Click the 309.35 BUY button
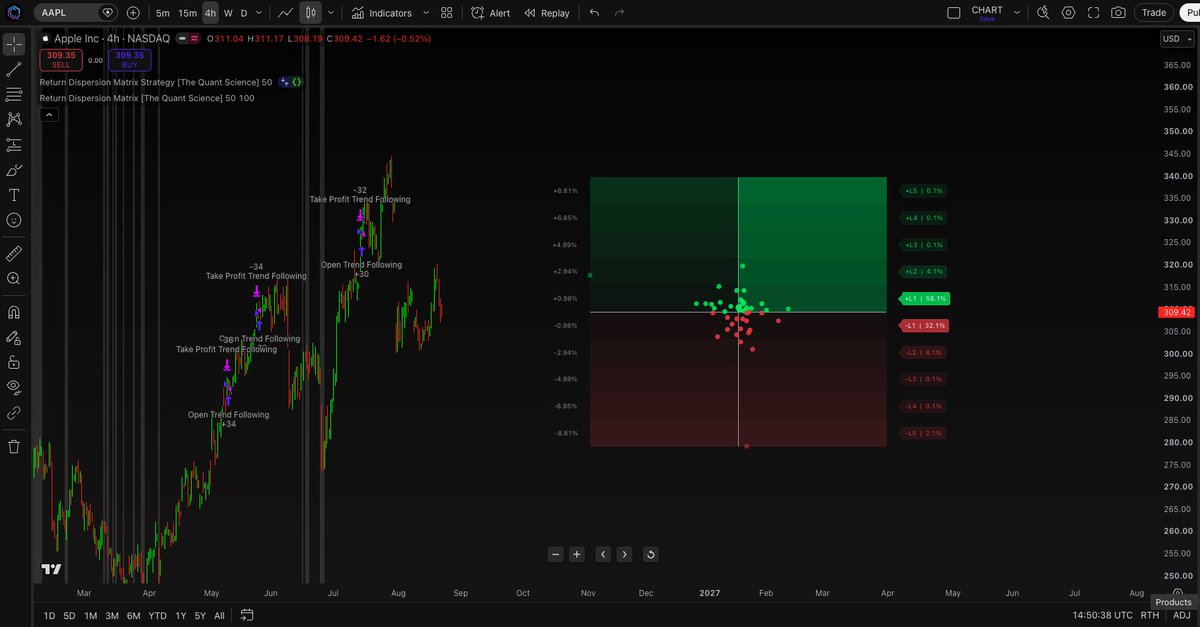The height and width of the screenshot is (627, 1200). pos(129,59)
